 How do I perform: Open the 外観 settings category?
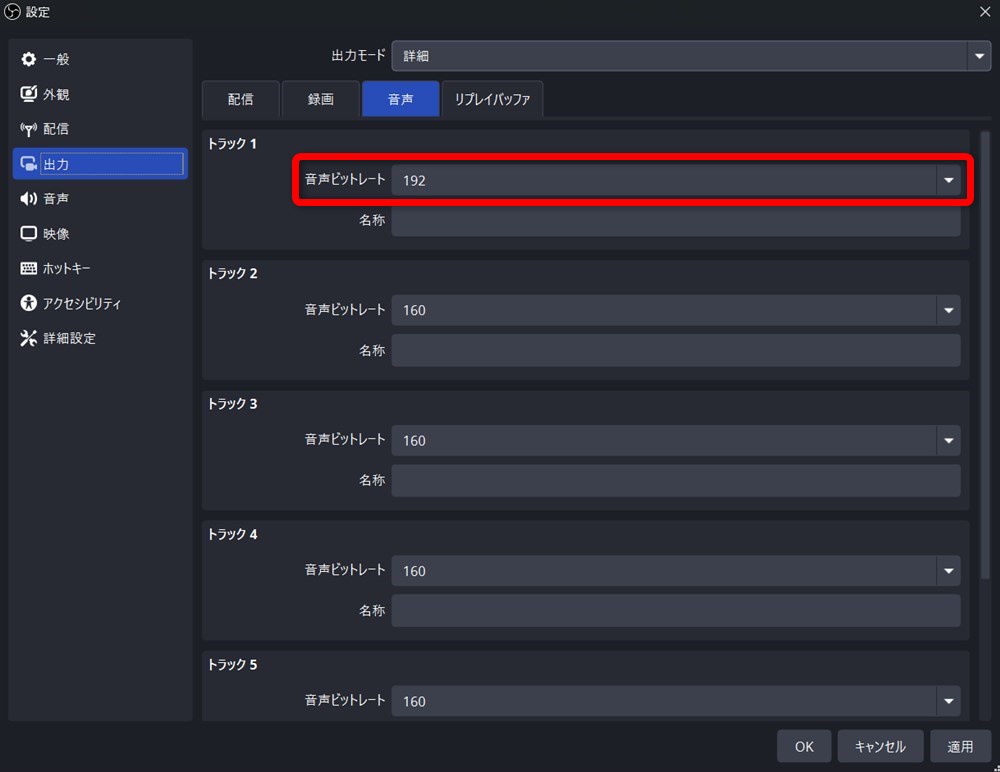(x=100, y=94)
